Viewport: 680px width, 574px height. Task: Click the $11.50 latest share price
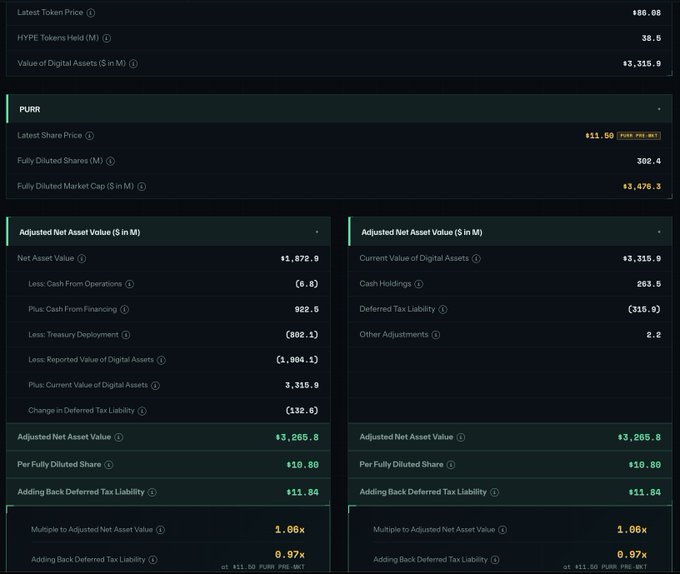[x=599, y=136]
